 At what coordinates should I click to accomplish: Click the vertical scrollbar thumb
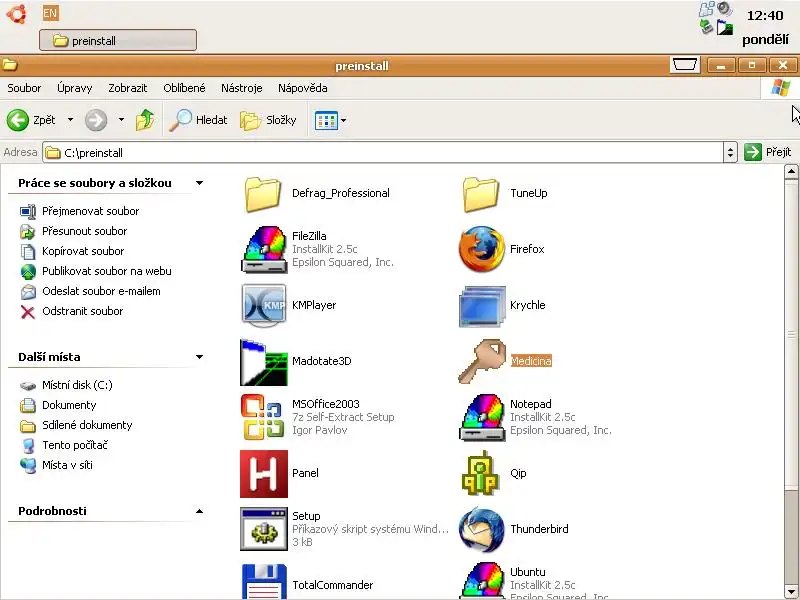[x=791, y=335]
